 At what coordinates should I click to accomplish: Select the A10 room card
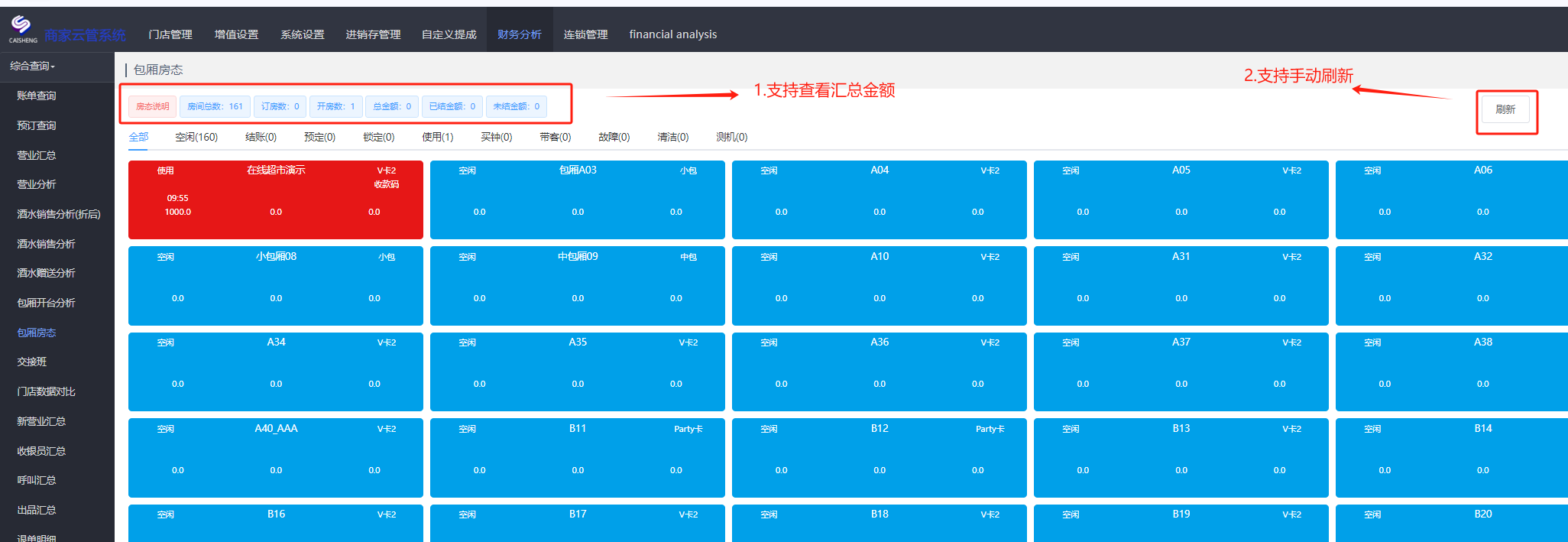pyautogui.click(x=880, y=286)
